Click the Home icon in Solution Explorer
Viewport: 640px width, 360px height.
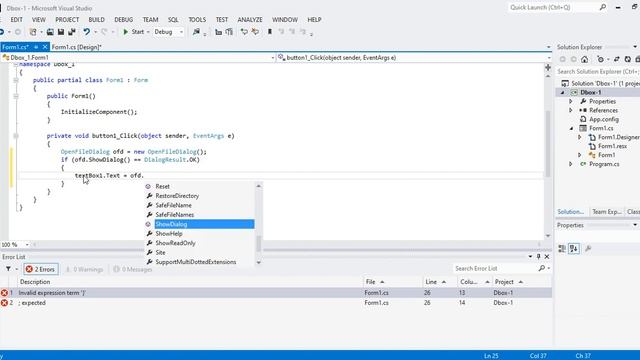point(584,60)
